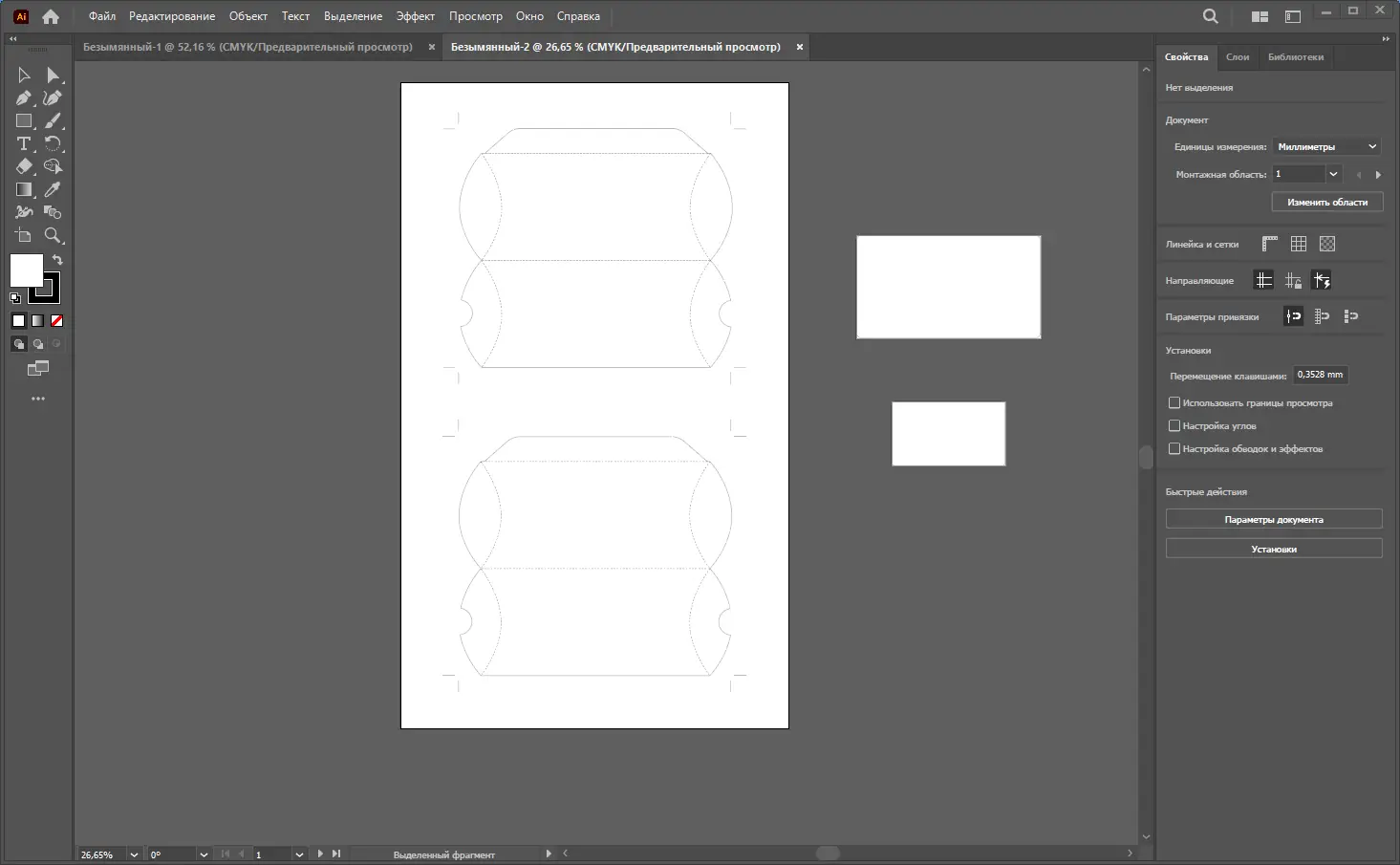Show the transparency grid
The height and width of the screenshot is (865, 1400).
pos(1327,245)
